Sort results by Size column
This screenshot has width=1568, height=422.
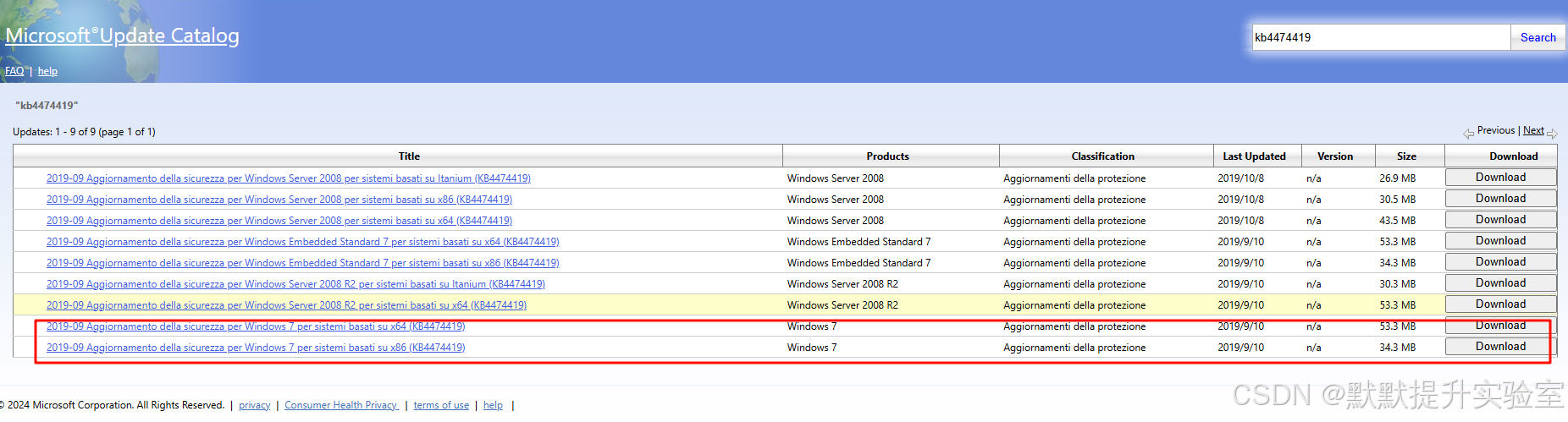(x=1406, y=156)
